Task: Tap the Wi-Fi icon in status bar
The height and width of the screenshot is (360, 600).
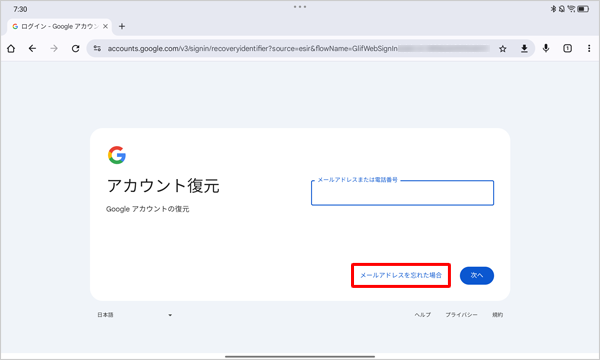Action: 571,9
